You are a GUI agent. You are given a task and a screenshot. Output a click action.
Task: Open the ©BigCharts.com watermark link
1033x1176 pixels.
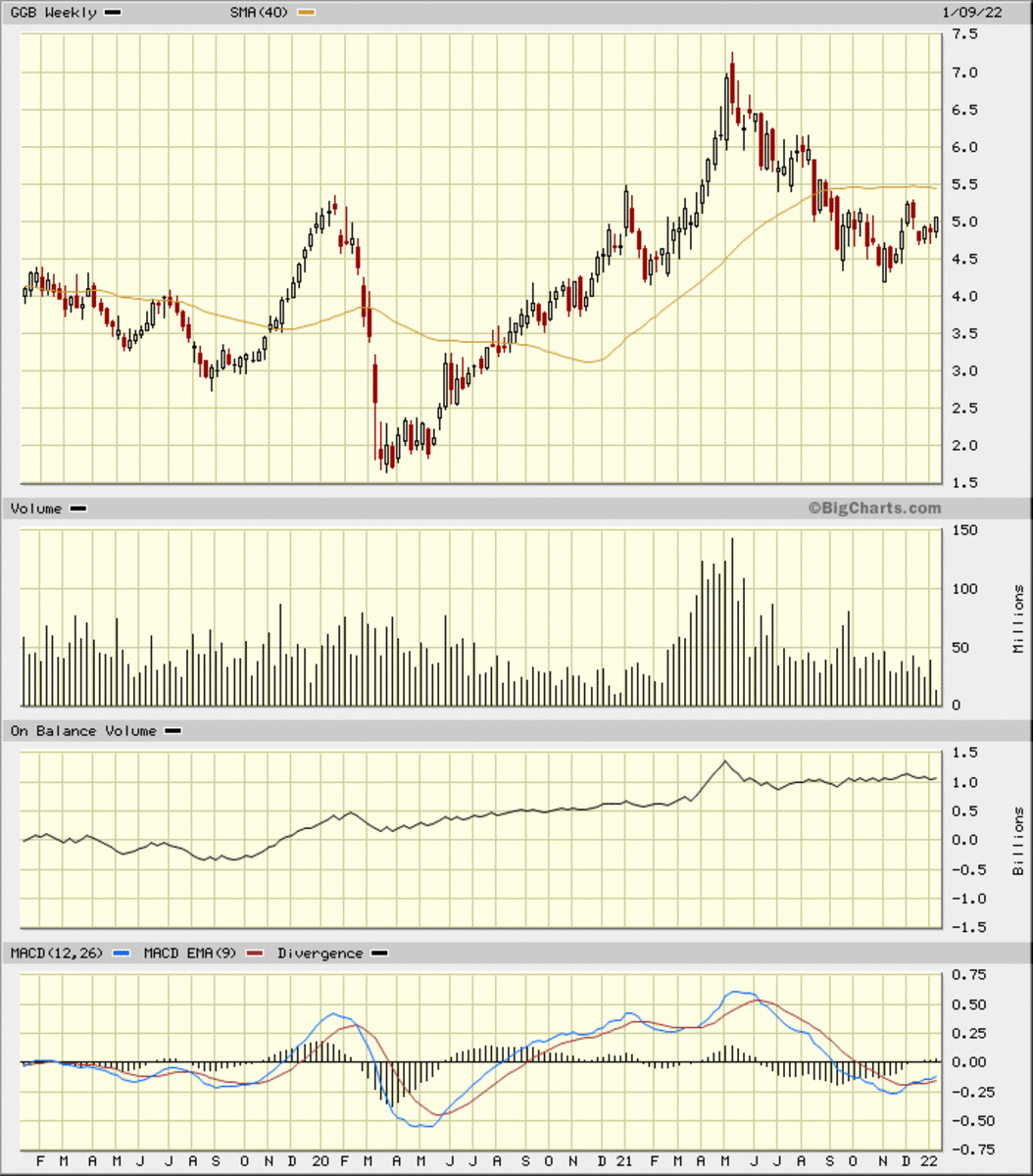pos(873,508)
